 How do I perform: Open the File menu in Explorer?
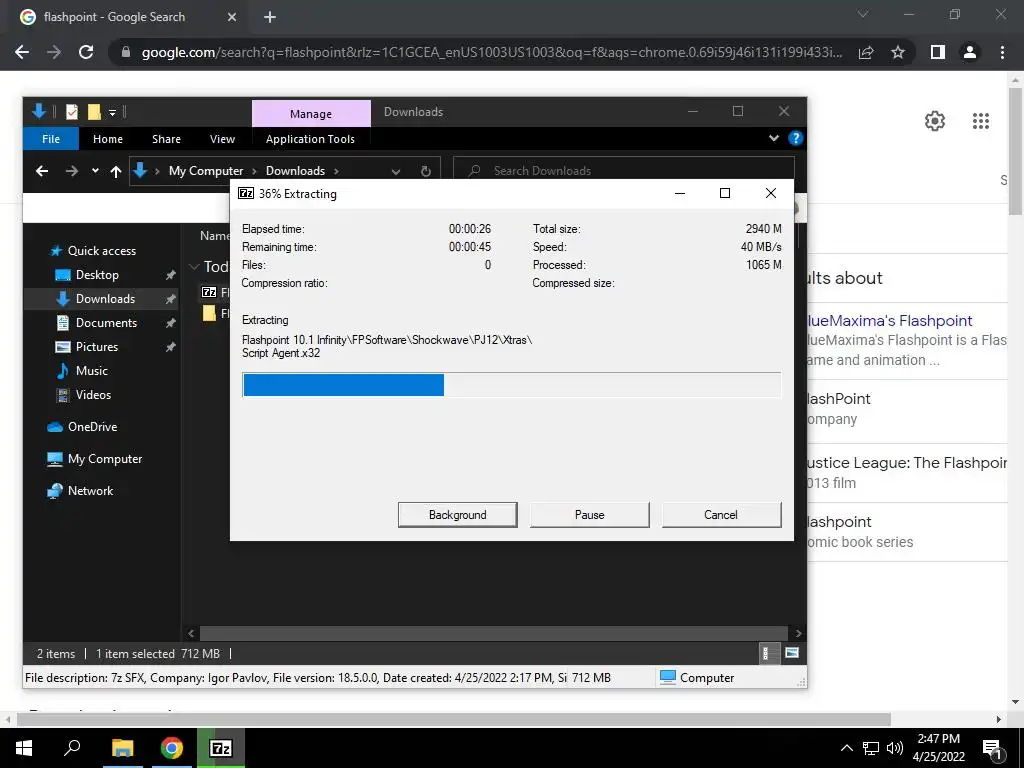click(x=51, y=139)
